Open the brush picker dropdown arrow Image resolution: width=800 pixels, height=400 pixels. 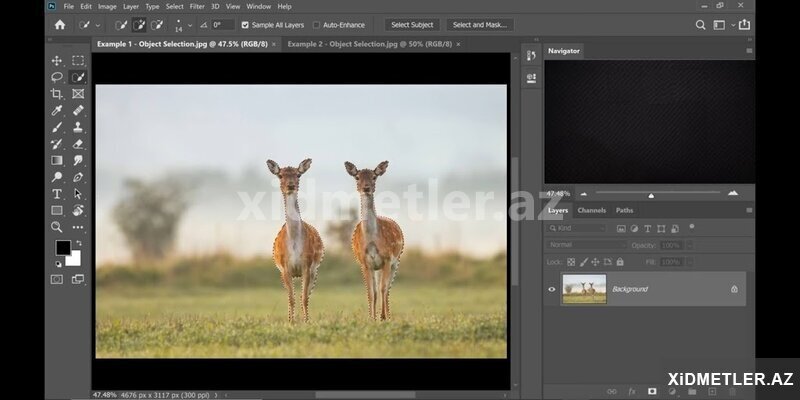pyautogui.click(x=191, y=24)
